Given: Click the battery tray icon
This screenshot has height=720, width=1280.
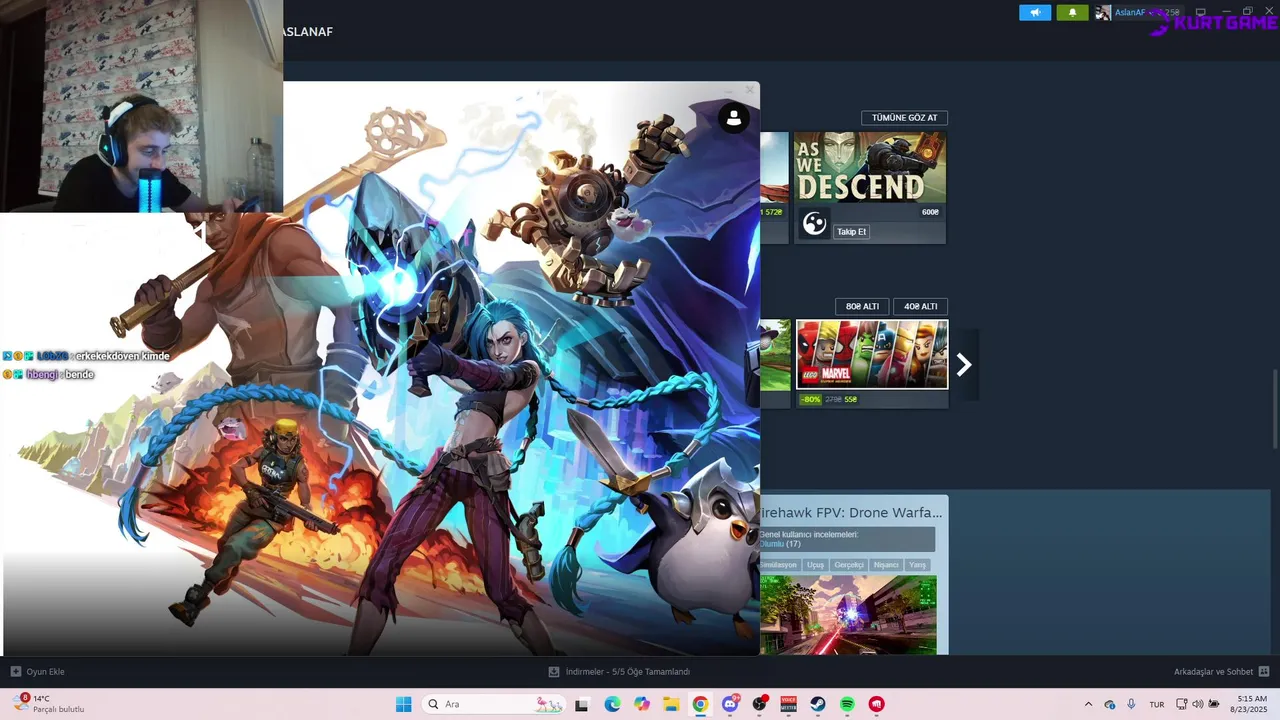Looking at the screenshot, I should pyautogui.click(x=1214, y=704).
